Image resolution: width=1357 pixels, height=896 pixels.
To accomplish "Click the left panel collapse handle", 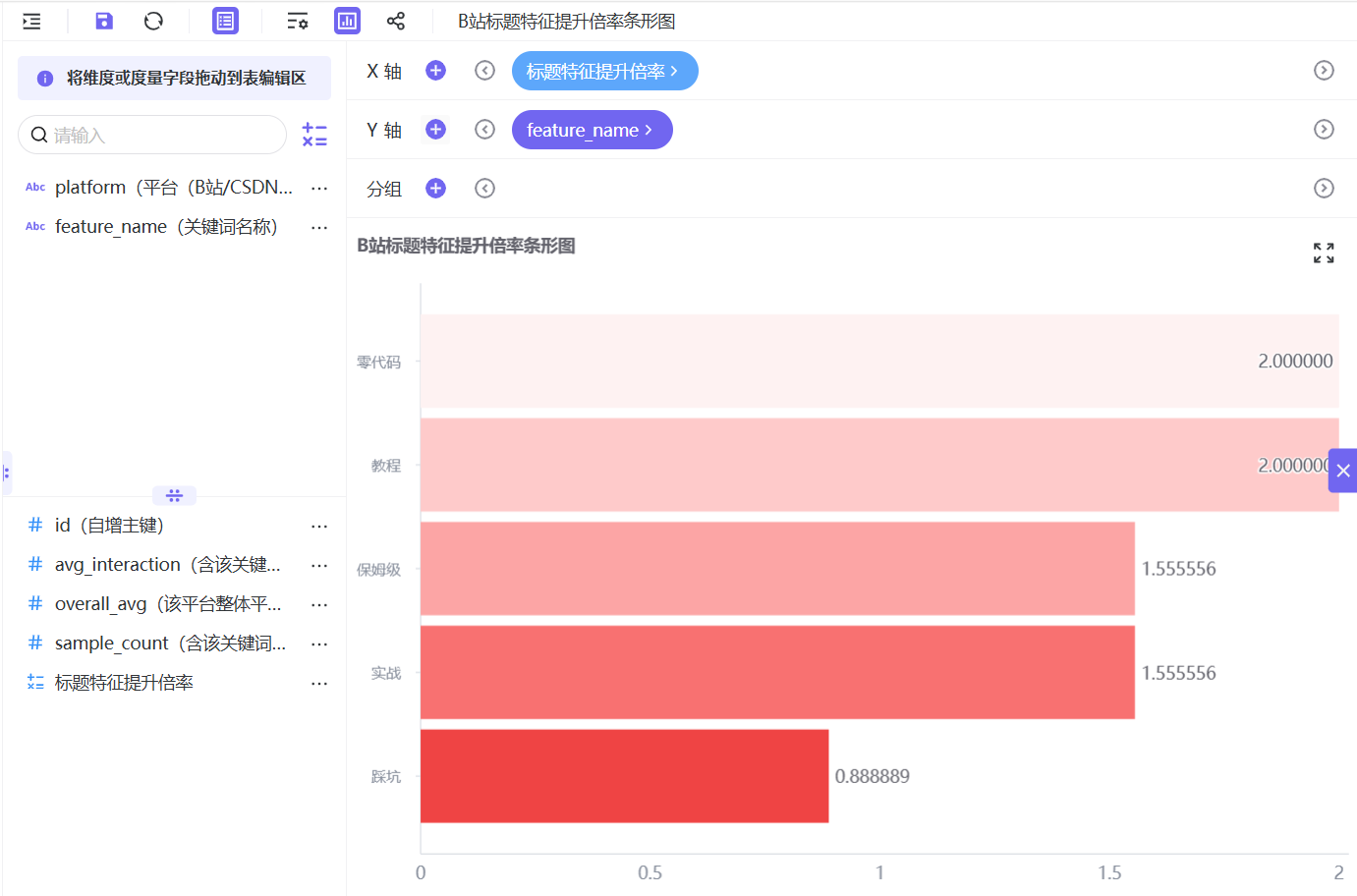I will pos(7,473).
